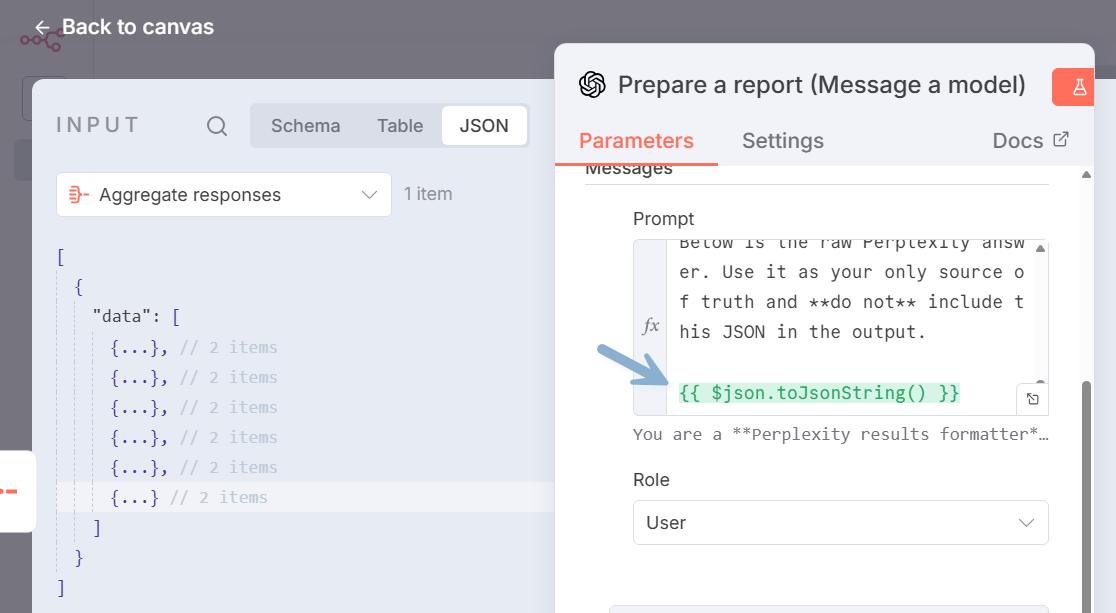Expand the third collapsed {...} data item
Viewport: 1116px width, 613px height.
pos(137,407)
